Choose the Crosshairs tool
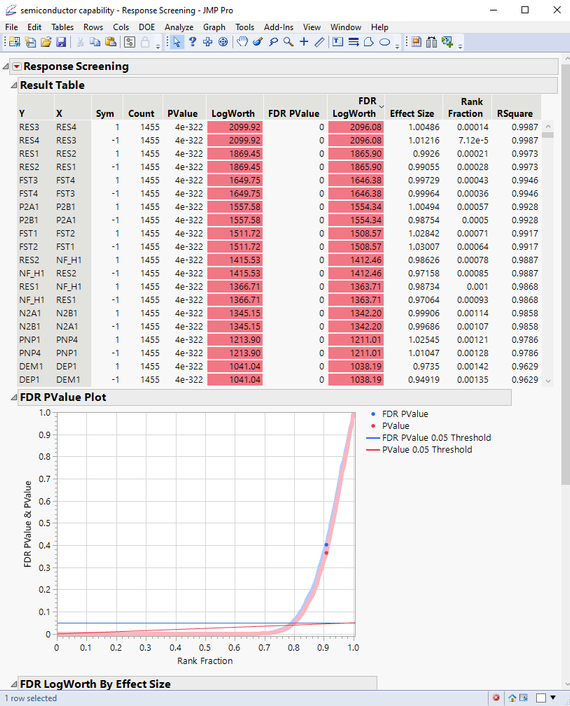This screenshot has width=570, height=706. [304, 42]
